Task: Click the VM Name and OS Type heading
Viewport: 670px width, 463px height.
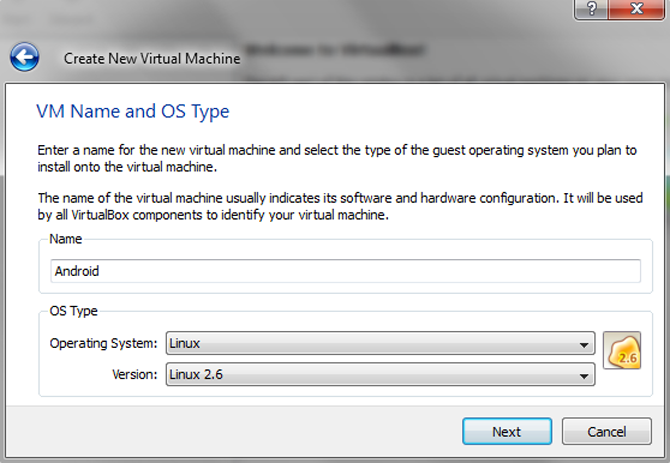Action: 133,111
